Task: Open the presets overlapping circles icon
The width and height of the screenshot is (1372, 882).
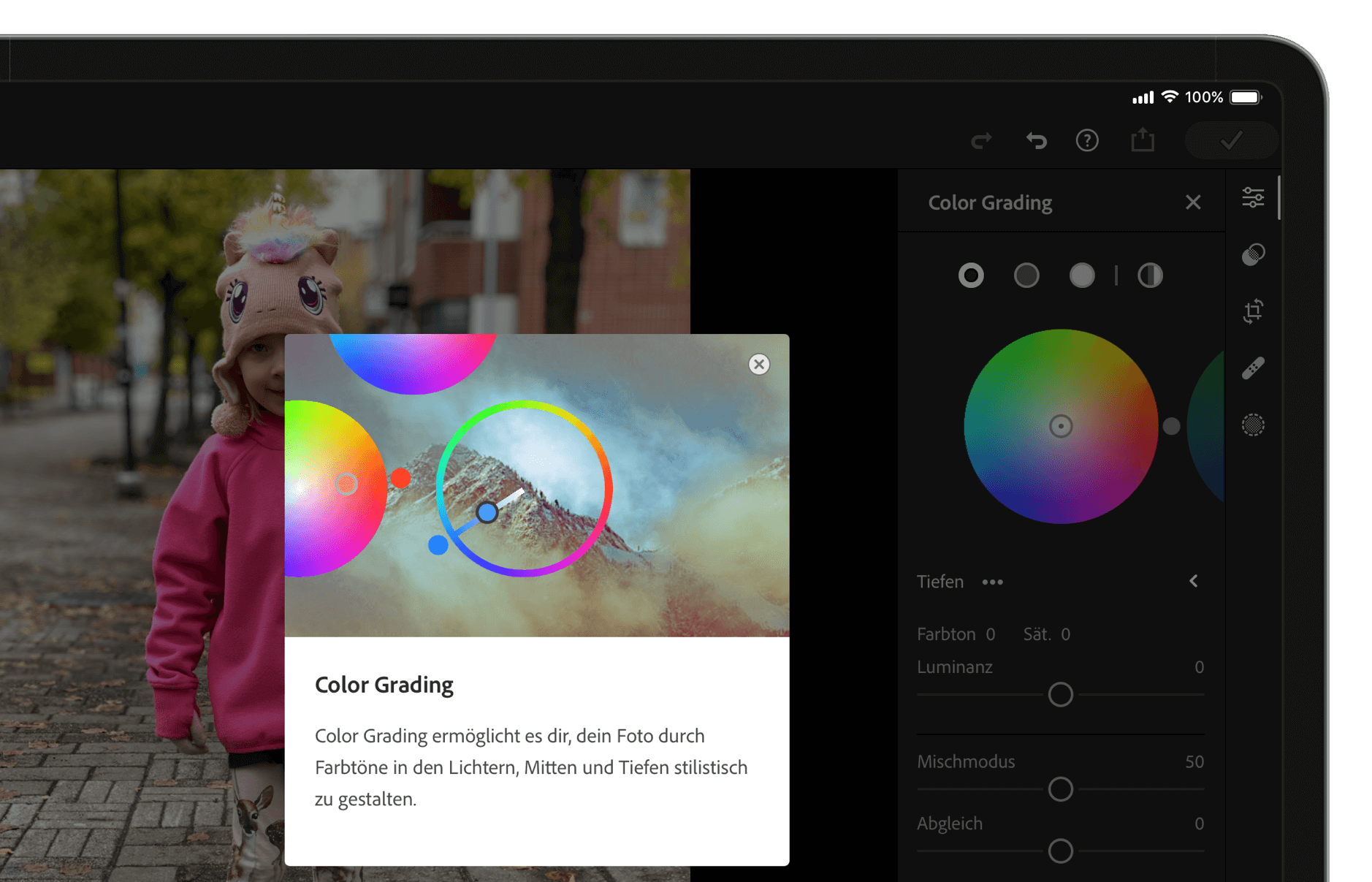Action: [1254, 254]
